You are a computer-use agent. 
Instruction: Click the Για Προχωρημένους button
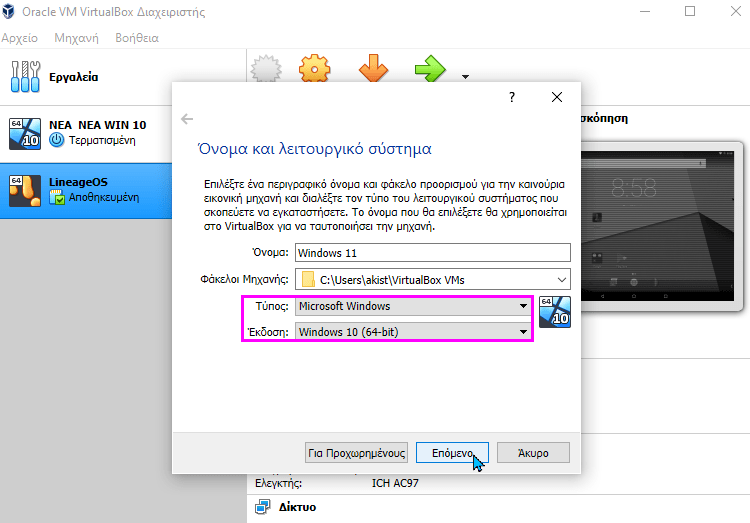point(356,452)
